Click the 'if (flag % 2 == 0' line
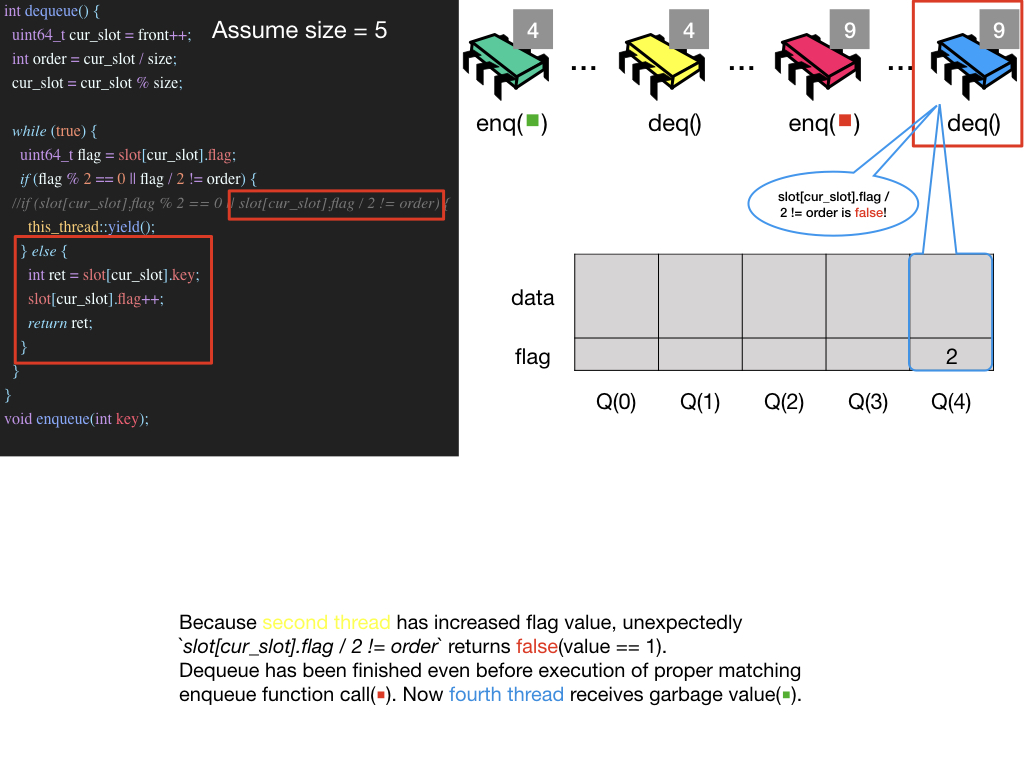Screen dimensions: 1024x768 tap(138, 179)
